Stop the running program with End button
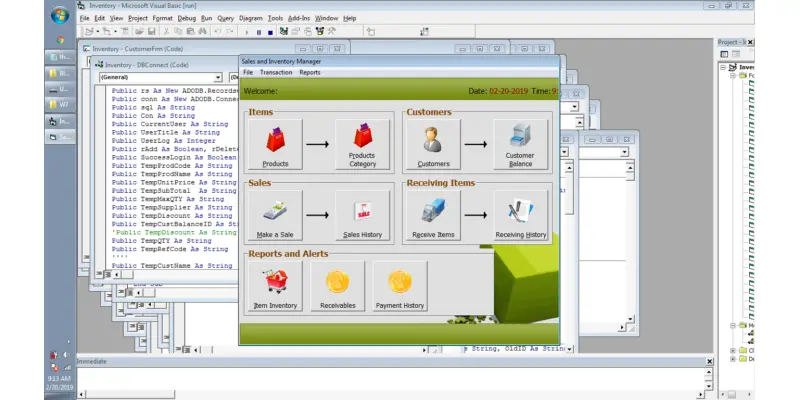This screenshot has height=400, width=800. click(x=270, y=32)
